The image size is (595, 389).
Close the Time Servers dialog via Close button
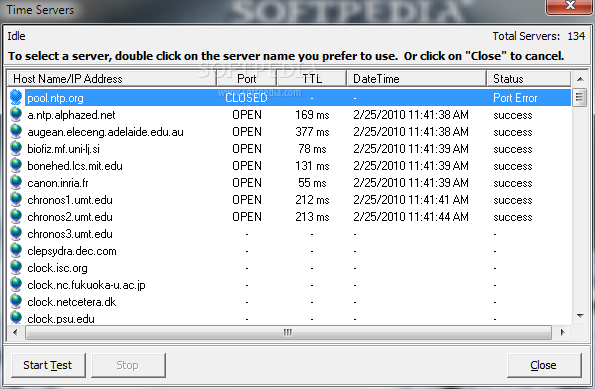coord(544,365)
